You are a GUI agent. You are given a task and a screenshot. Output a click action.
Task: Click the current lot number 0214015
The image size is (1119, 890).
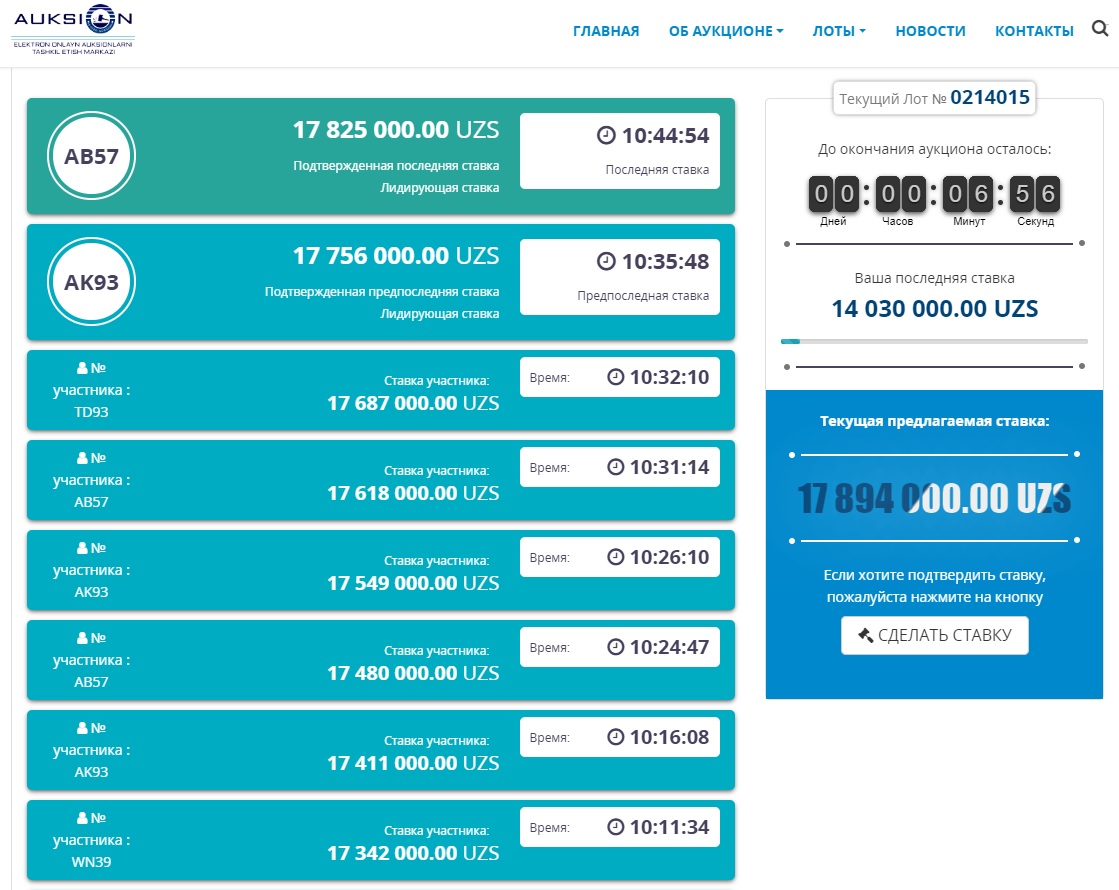click(989, 98)
